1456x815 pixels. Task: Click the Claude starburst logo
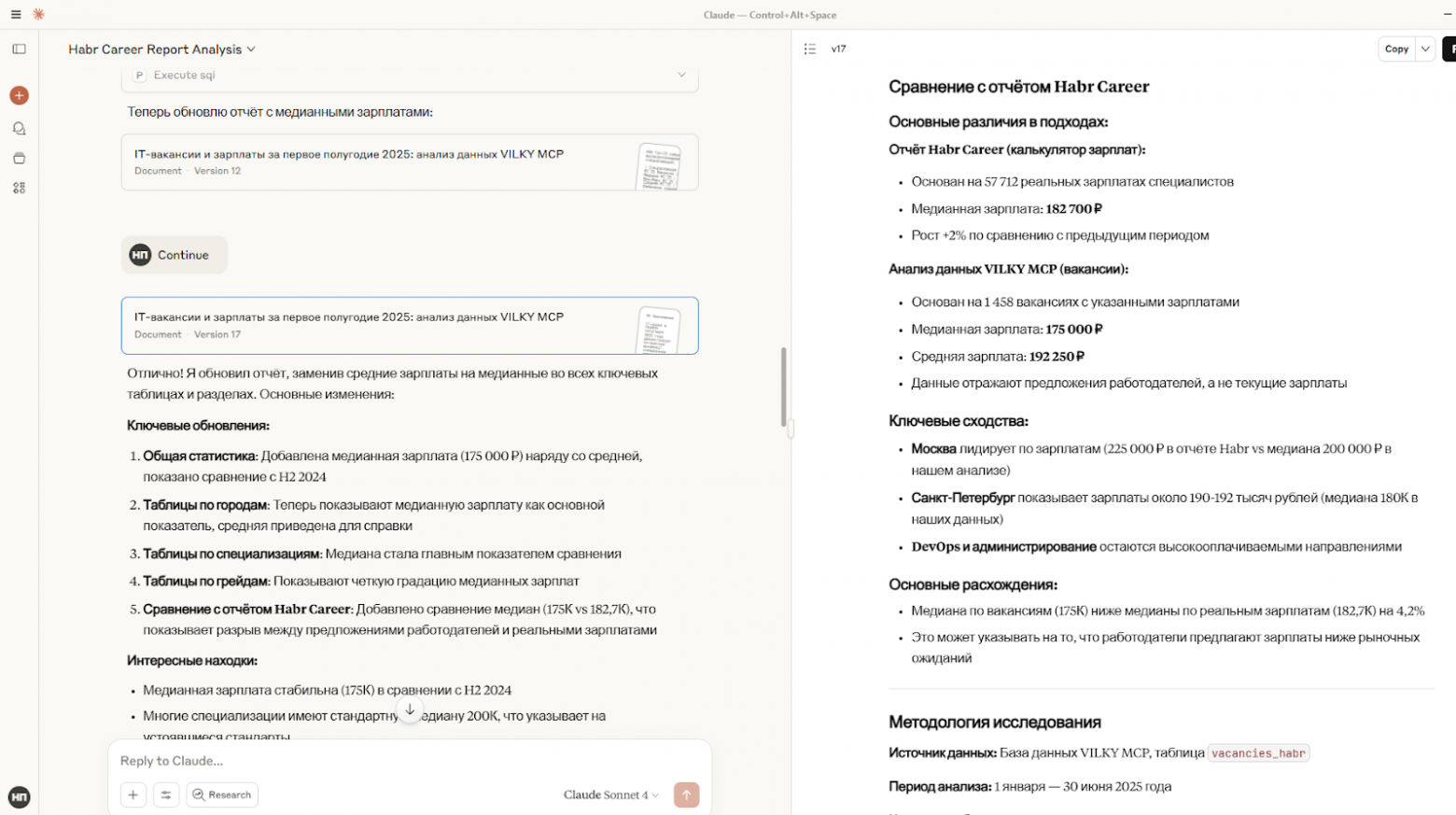pos(38,14)
